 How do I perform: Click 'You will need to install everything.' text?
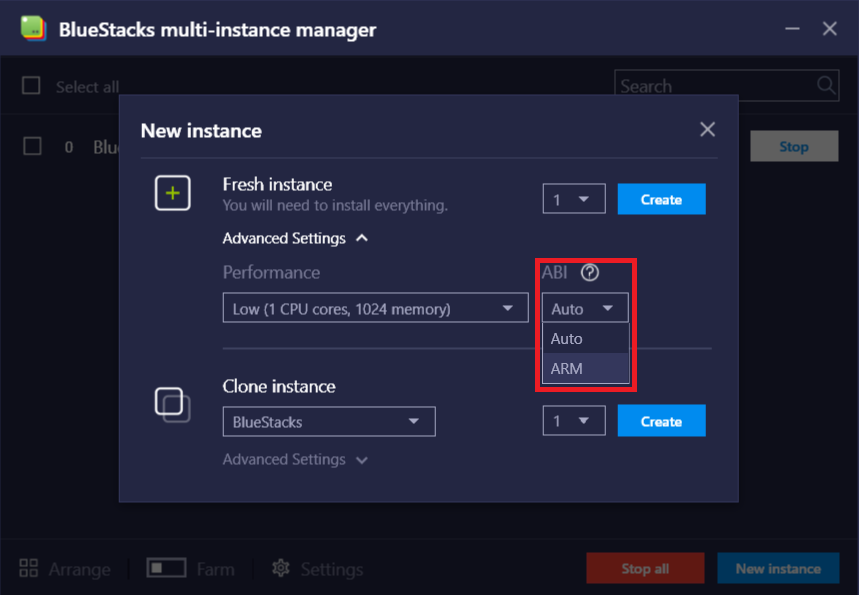[x=335, y=205]
